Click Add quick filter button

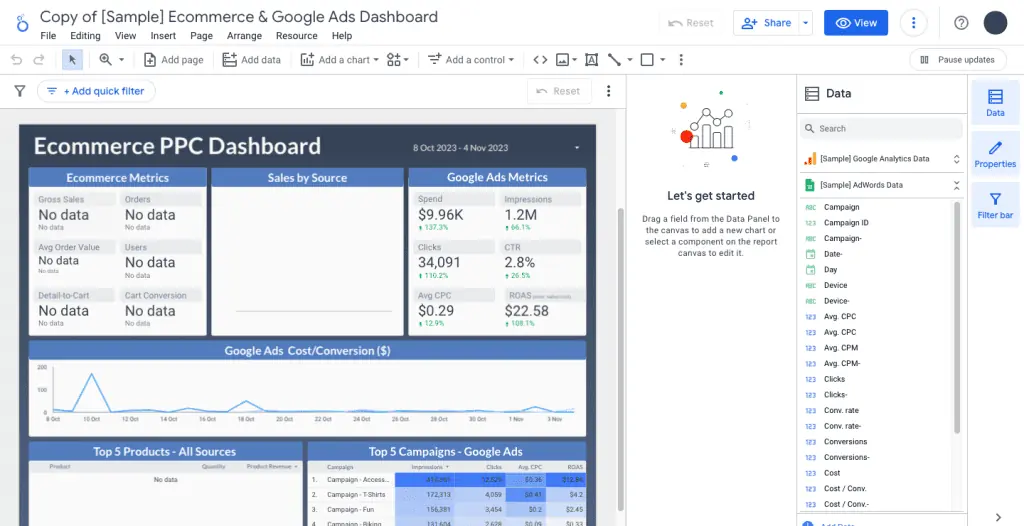click(96, 91)
